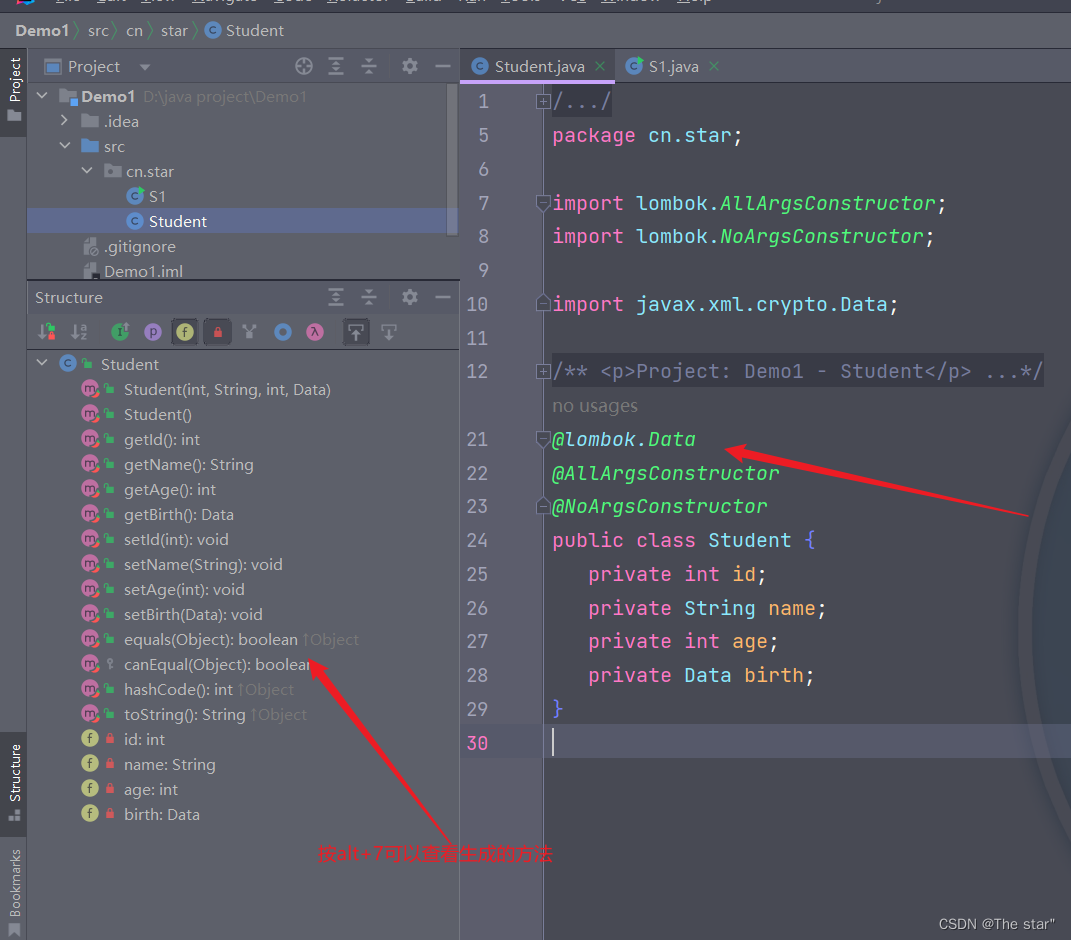Toggle Sort by Visibility in Structure panel
Screen dimensions: 1071x940
click(x=47, y=331)
